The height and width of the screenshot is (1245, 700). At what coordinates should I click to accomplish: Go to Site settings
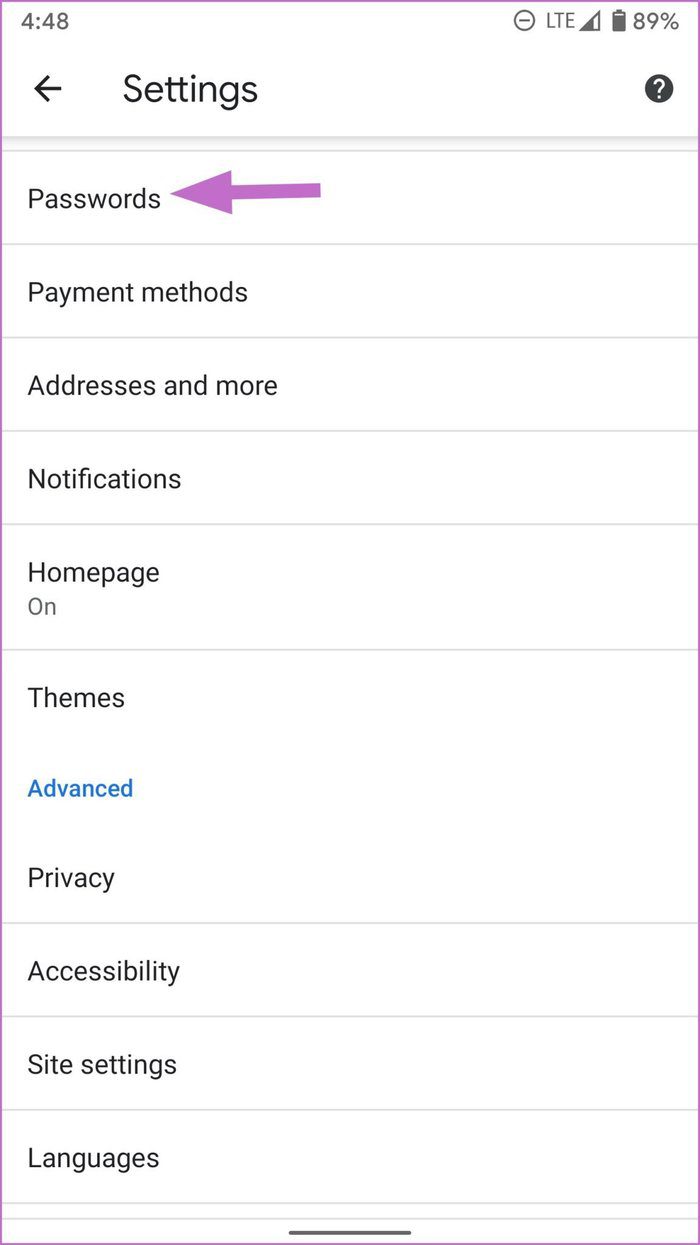click(x=350, y=1064)
